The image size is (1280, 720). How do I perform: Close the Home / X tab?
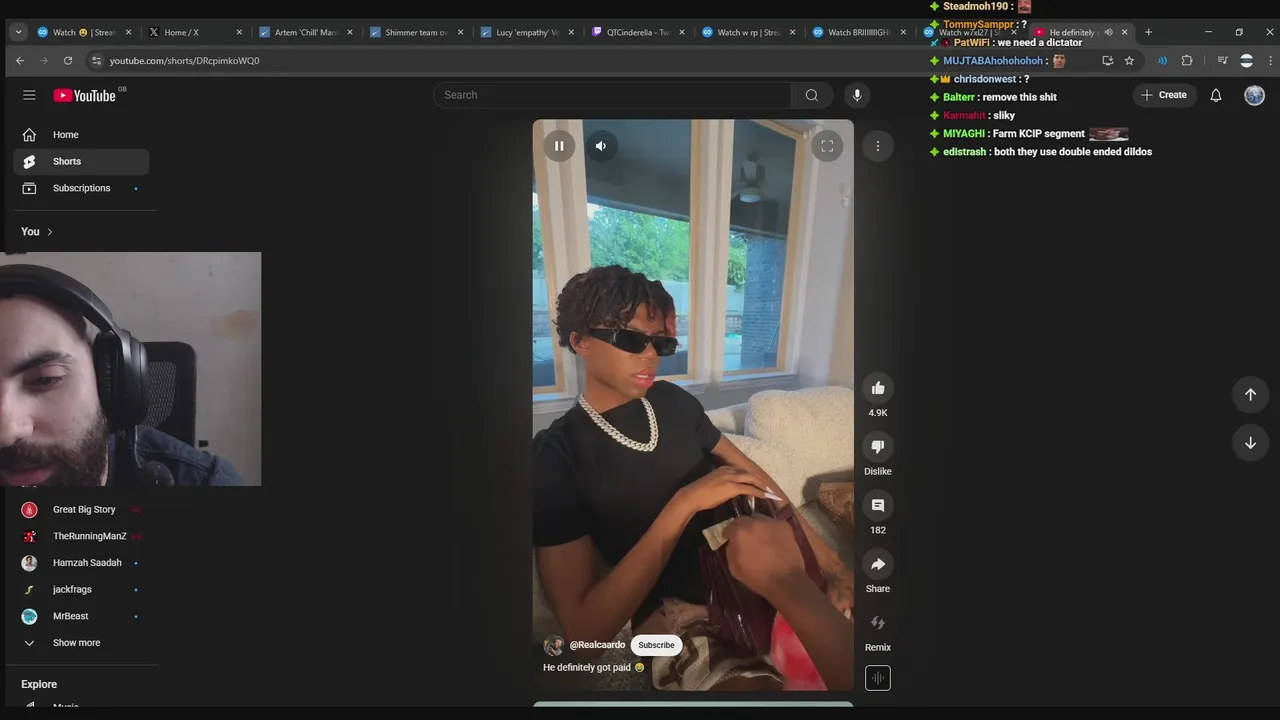click(x=239, y=32)
